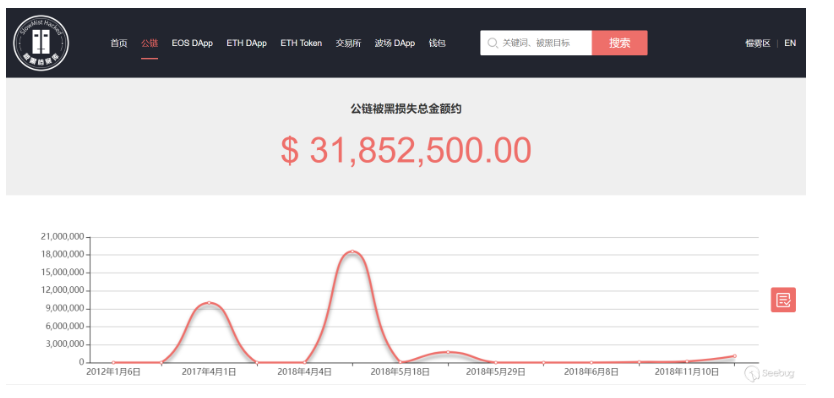Viewport: 834px width, 398px height.
Task: Click the red 搜索 search button
Action: (x=620, y=43)
